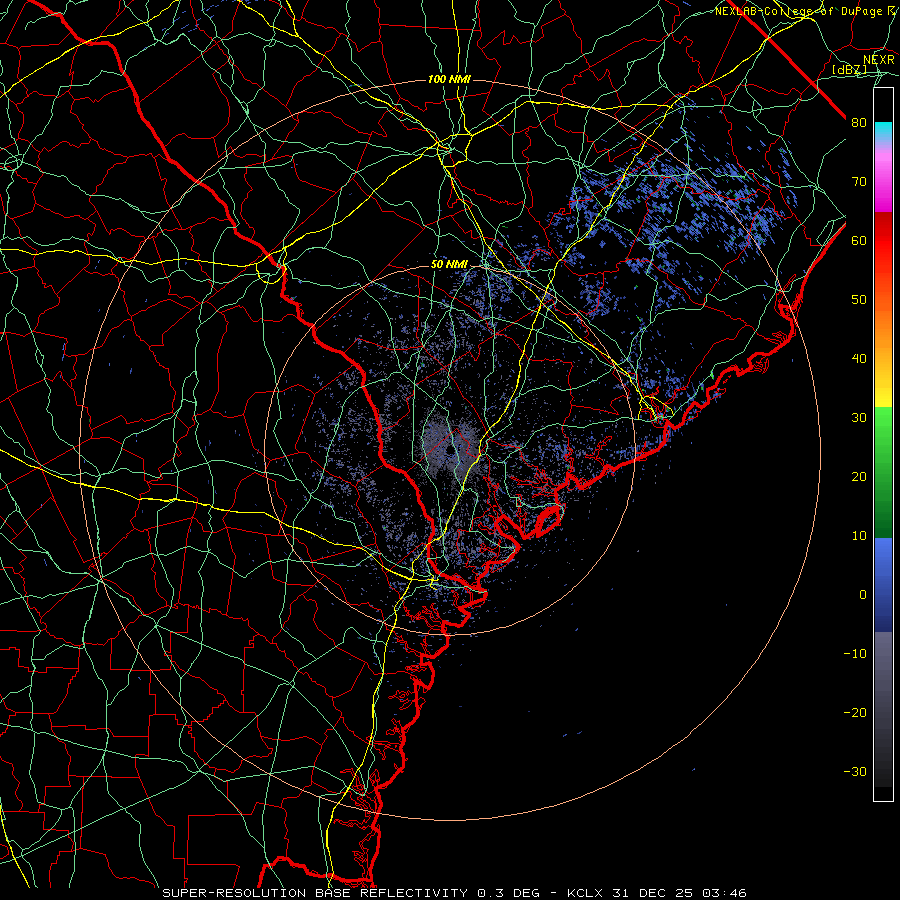Click the 80 value on the dBZ scale
The width and height of the screenshot is (900, 900).
[x=859, y=123]
